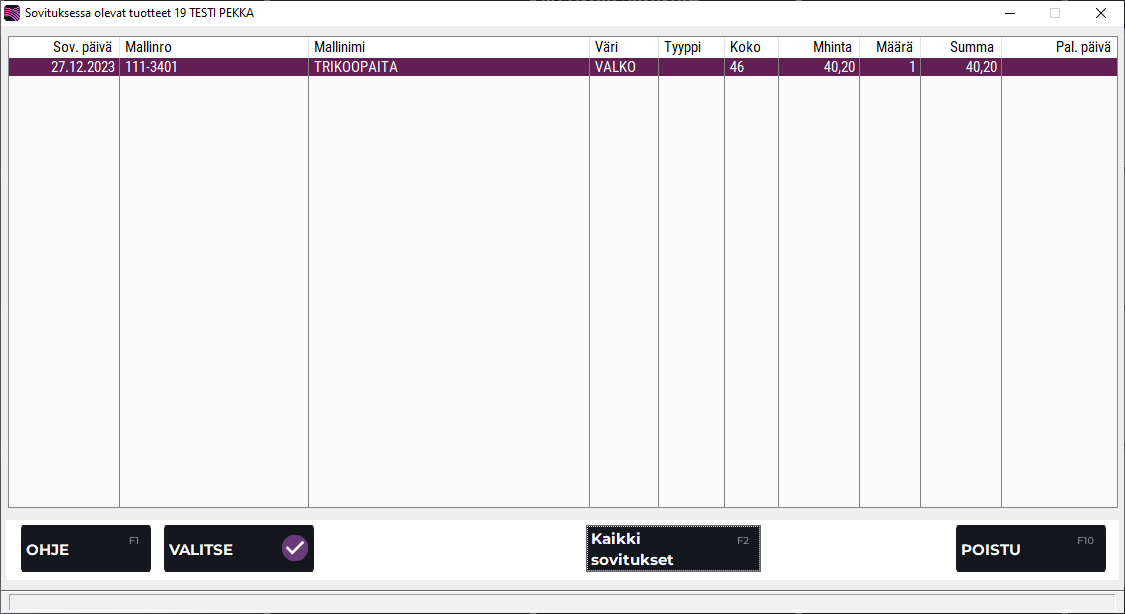Click the application icon in the title bar

(12, 13)
